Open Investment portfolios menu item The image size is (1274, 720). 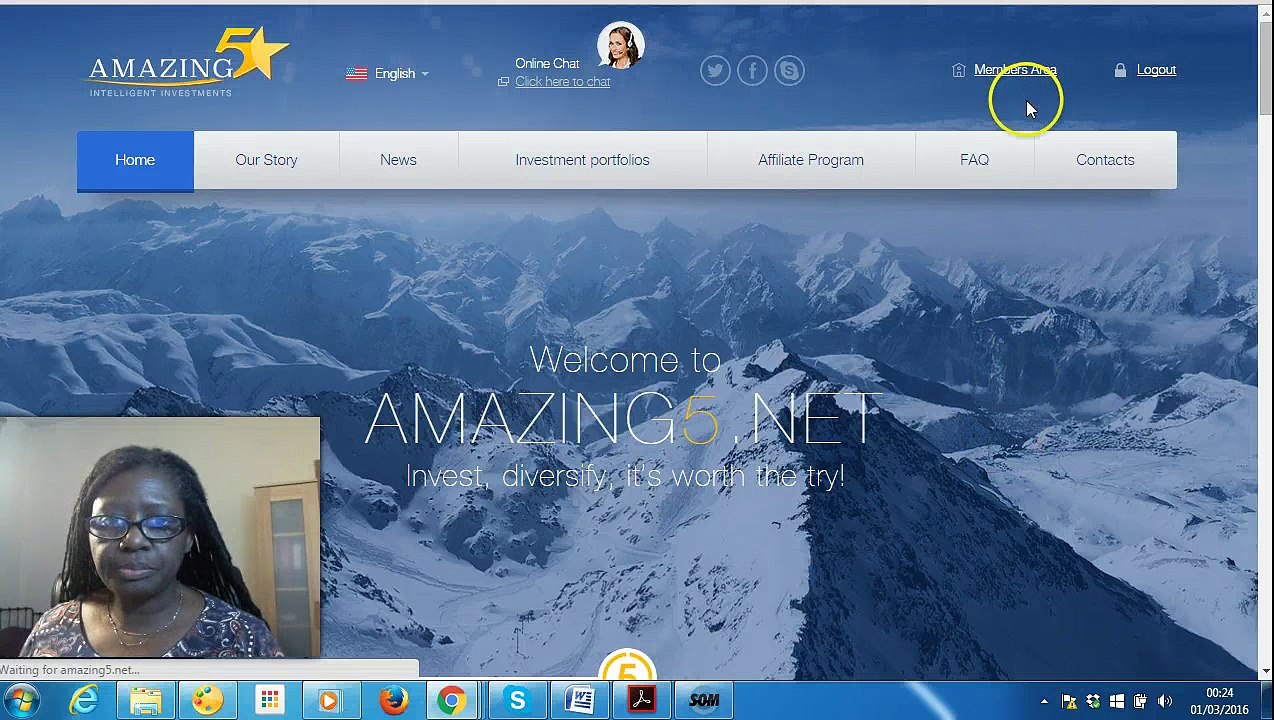point(582,160)
